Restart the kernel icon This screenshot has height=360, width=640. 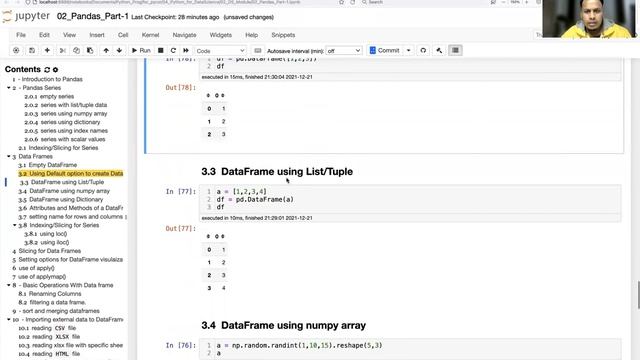pos(173,51)
